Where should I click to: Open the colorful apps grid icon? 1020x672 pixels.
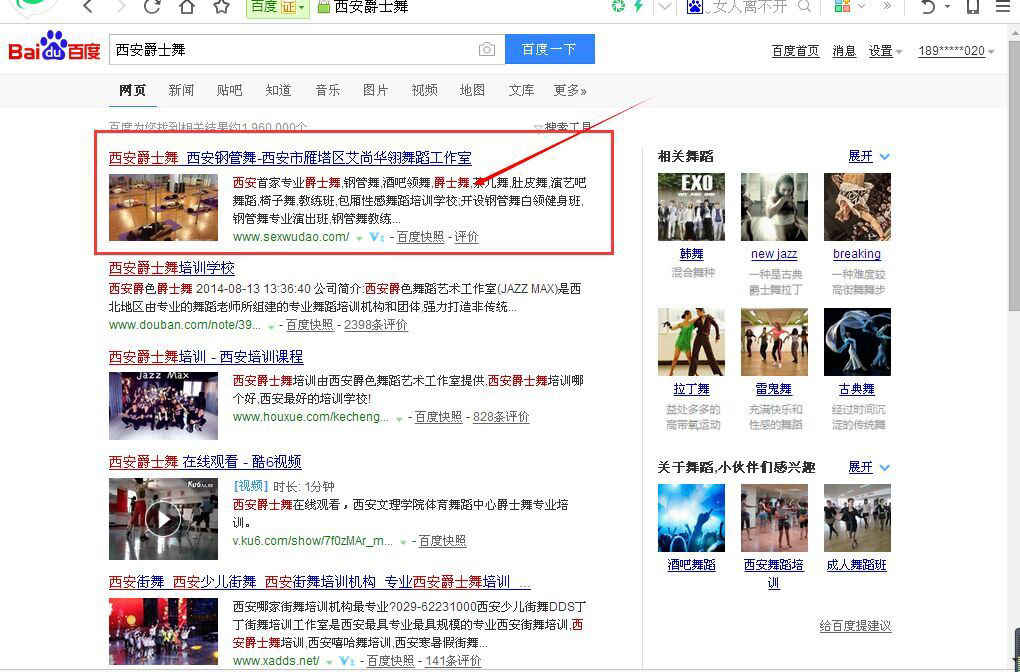click(x=842, y=7)
